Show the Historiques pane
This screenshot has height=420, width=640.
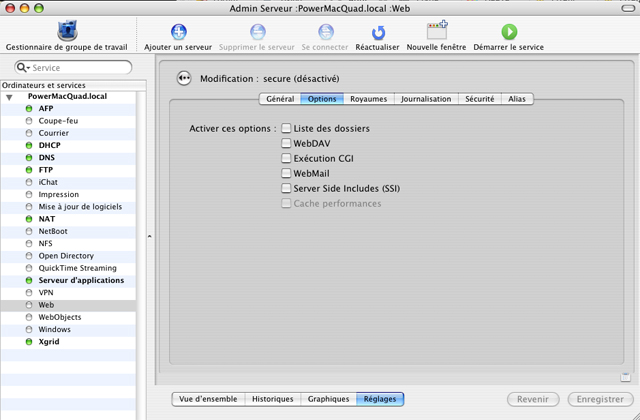coord(273,399)
